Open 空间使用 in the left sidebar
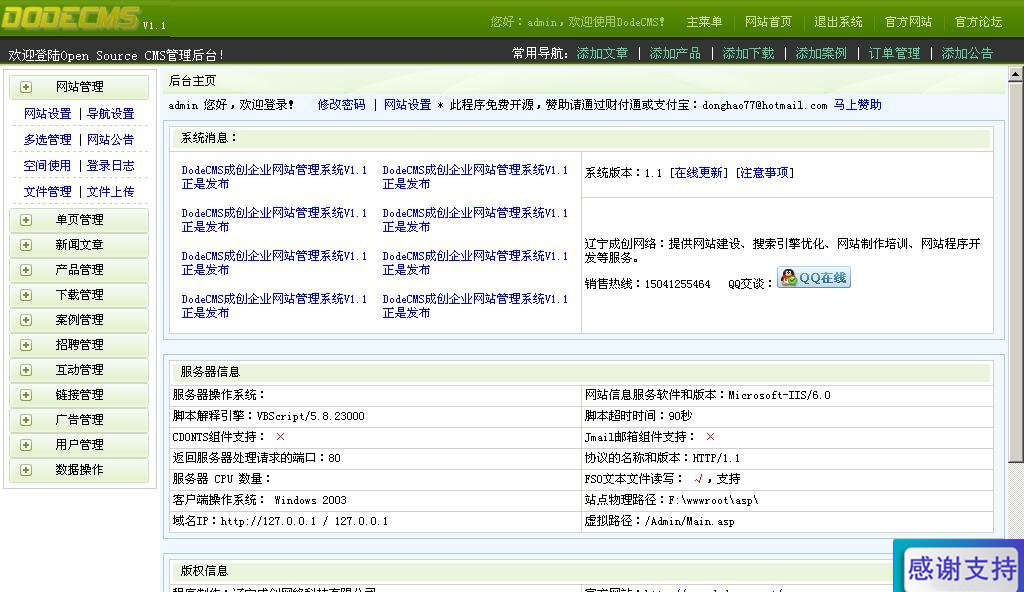Image resolution: width=1024 pixels, height=592 pixels. tap(48, 166)
